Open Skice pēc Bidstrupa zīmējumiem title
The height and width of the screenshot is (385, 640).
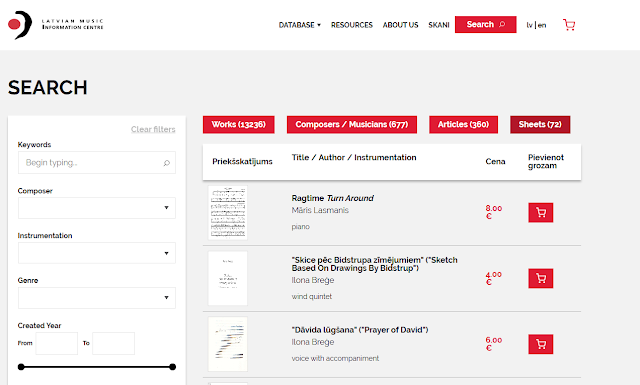[374, 264]
